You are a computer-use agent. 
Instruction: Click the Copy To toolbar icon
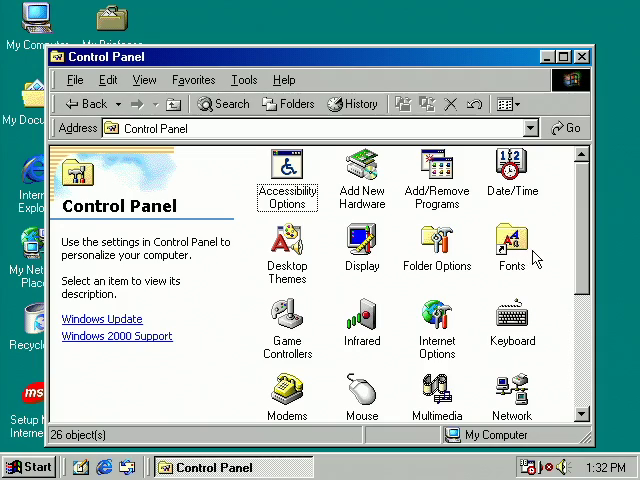tap(427, 104)
